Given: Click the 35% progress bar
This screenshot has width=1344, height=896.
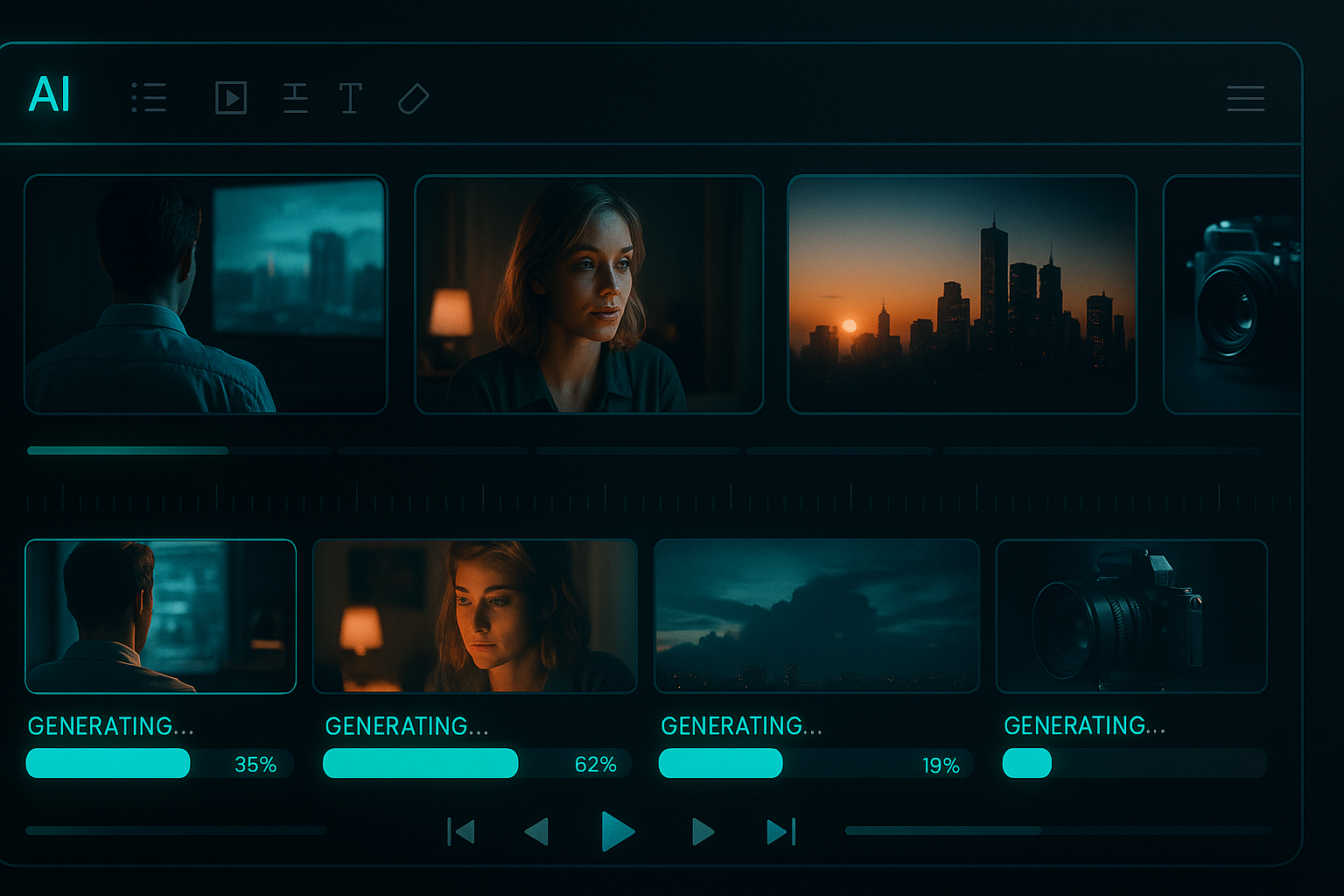Looking at the screenshot, I should (159, 763).
